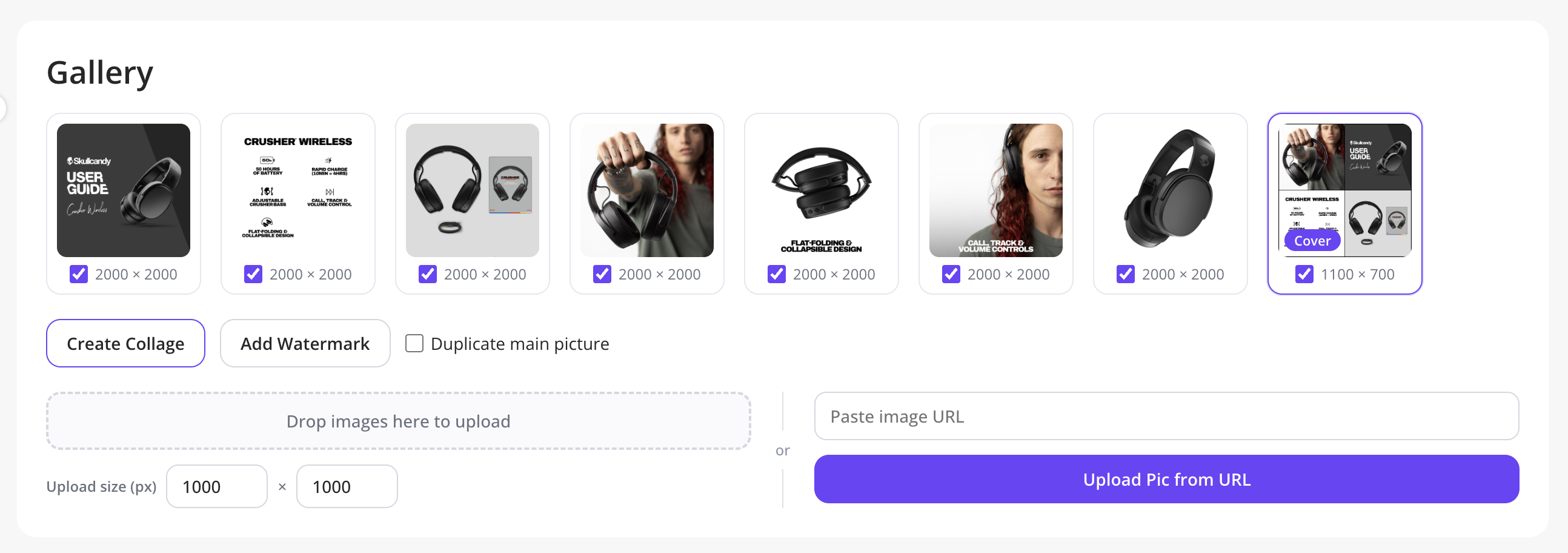Uncheck the Crusher Wireless features image checkbox
The image size is (1568, 553).
point(253,274)
